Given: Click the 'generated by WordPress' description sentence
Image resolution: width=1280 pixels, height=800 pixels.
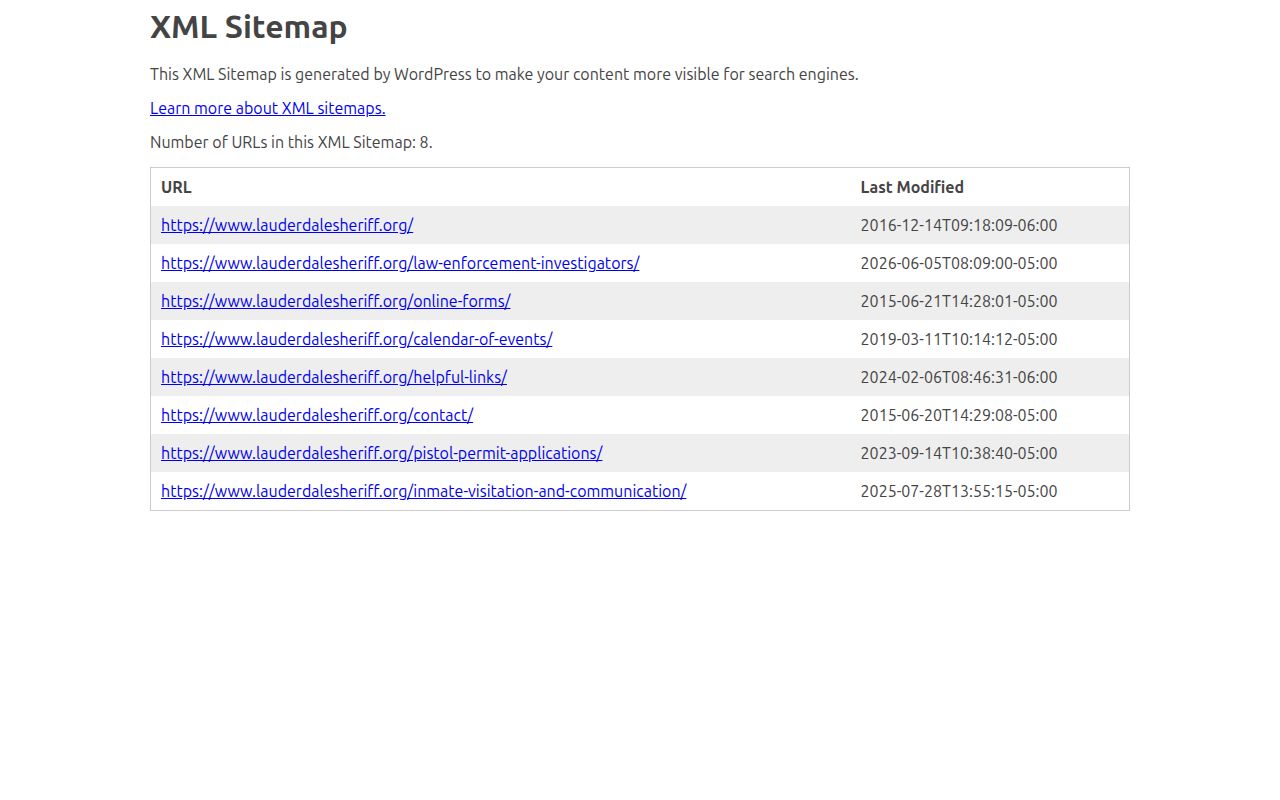Looking at the screenshot, I should (504, 74).
